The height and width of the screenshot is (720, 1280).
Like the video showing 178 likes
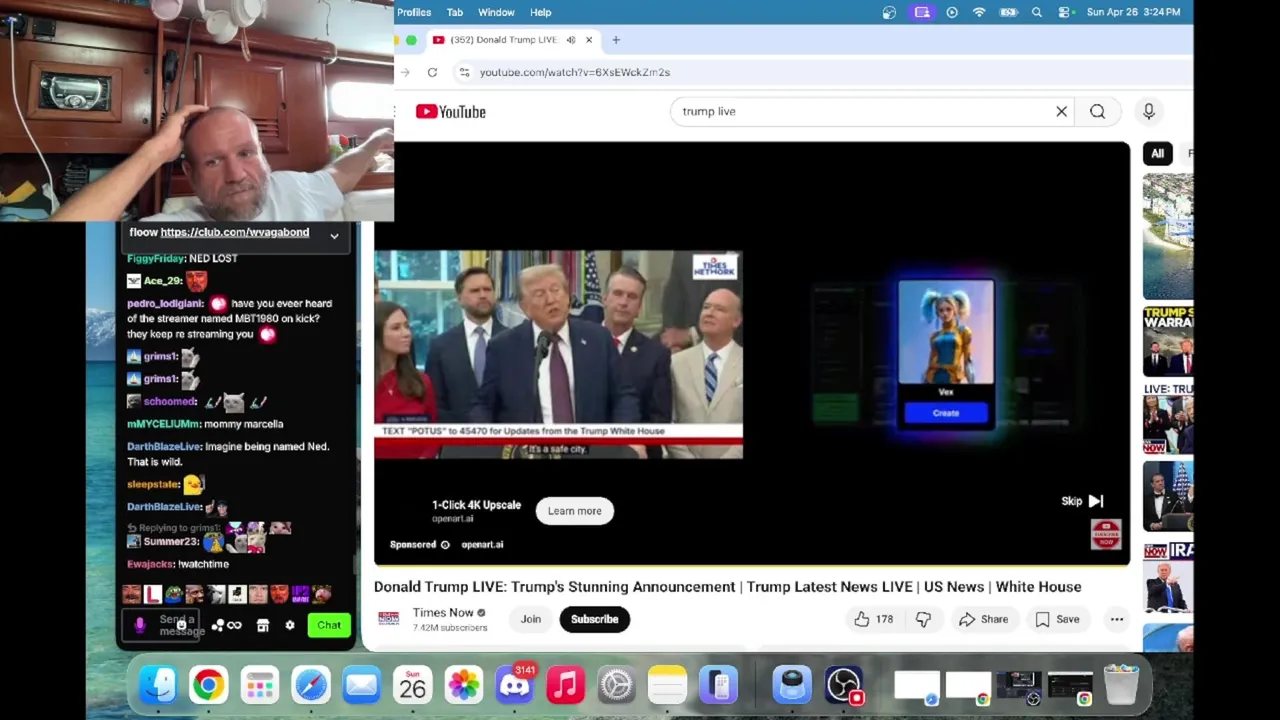[872, 619]
